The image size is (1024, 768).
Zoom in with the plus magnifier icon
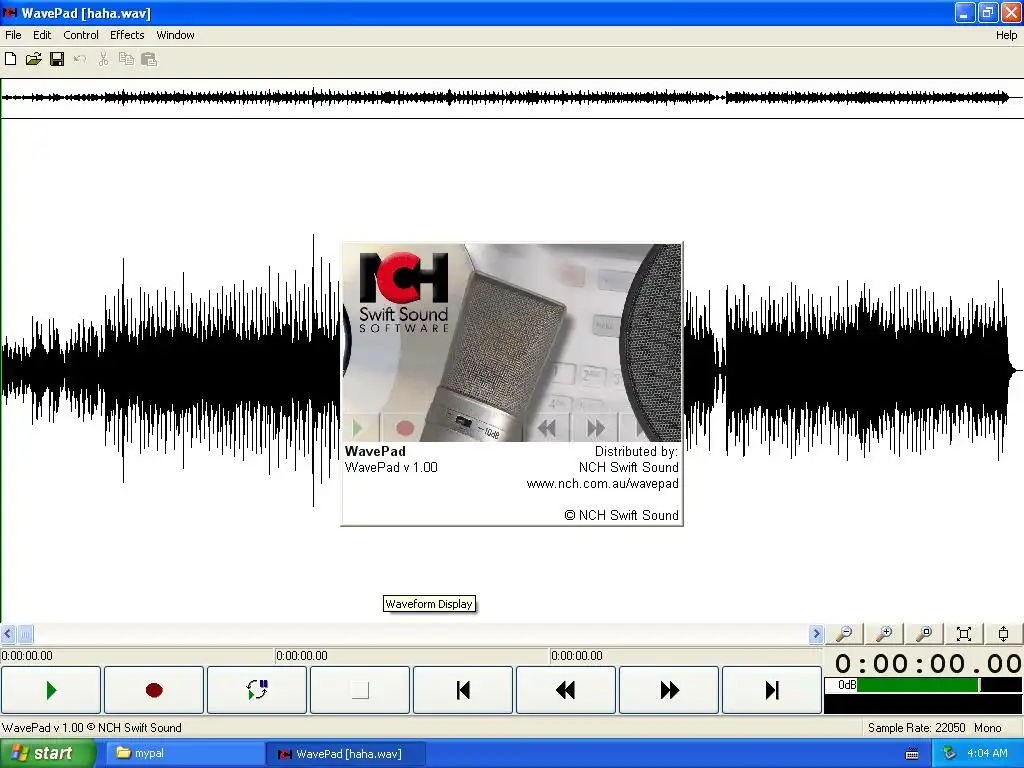tap(884, 633)
